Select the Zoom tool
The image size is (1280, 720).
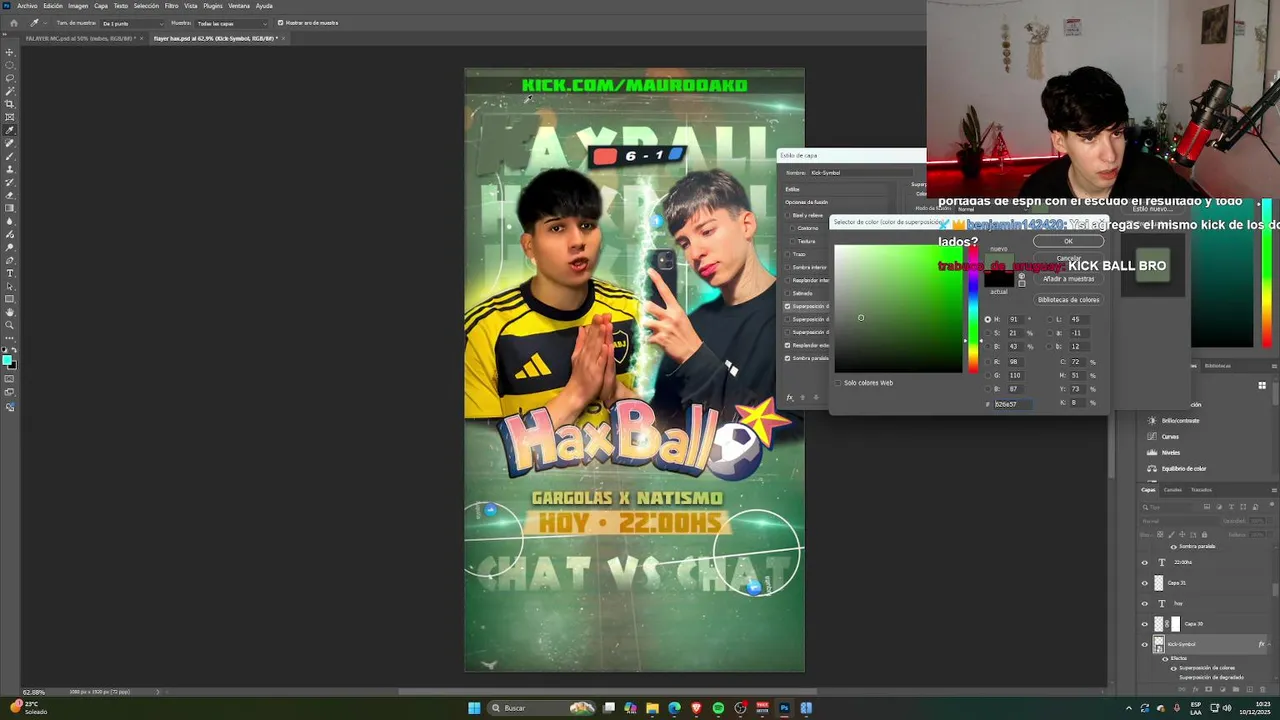pyautogui.click(x=10, y=325)
